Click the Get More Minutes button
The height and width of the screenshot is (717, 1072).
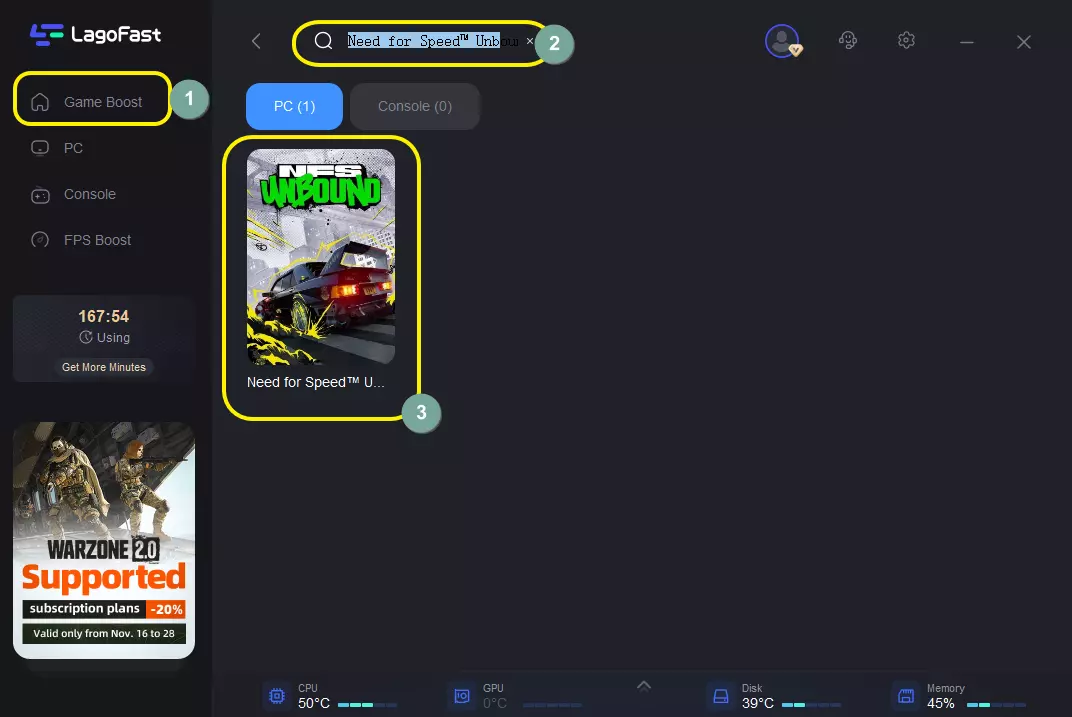[x=103, y=367]
